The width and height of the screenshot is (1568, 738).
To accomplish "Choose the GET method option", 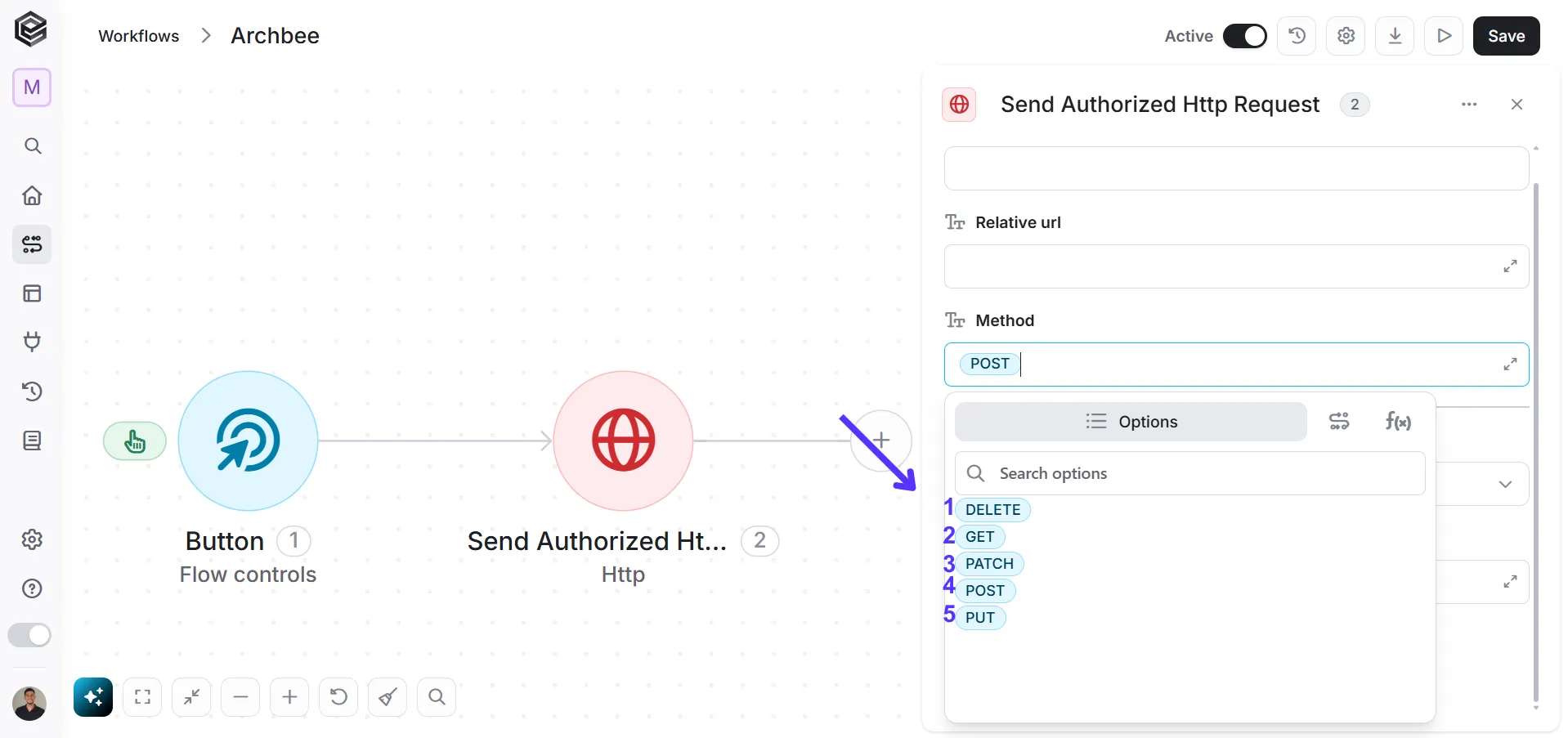I will point(979,537).
